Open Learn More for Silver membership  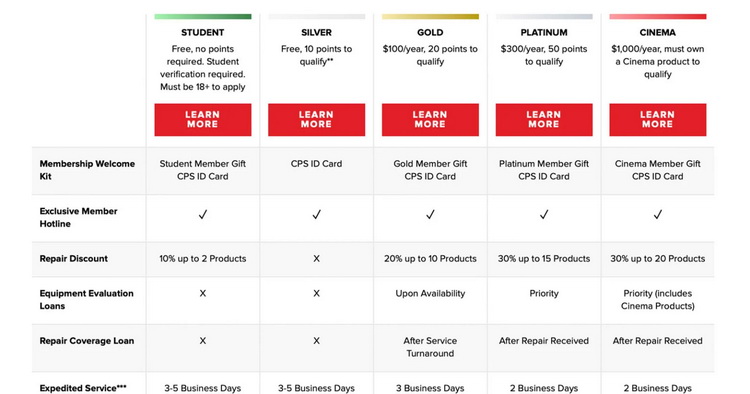(x=316, y=120)
